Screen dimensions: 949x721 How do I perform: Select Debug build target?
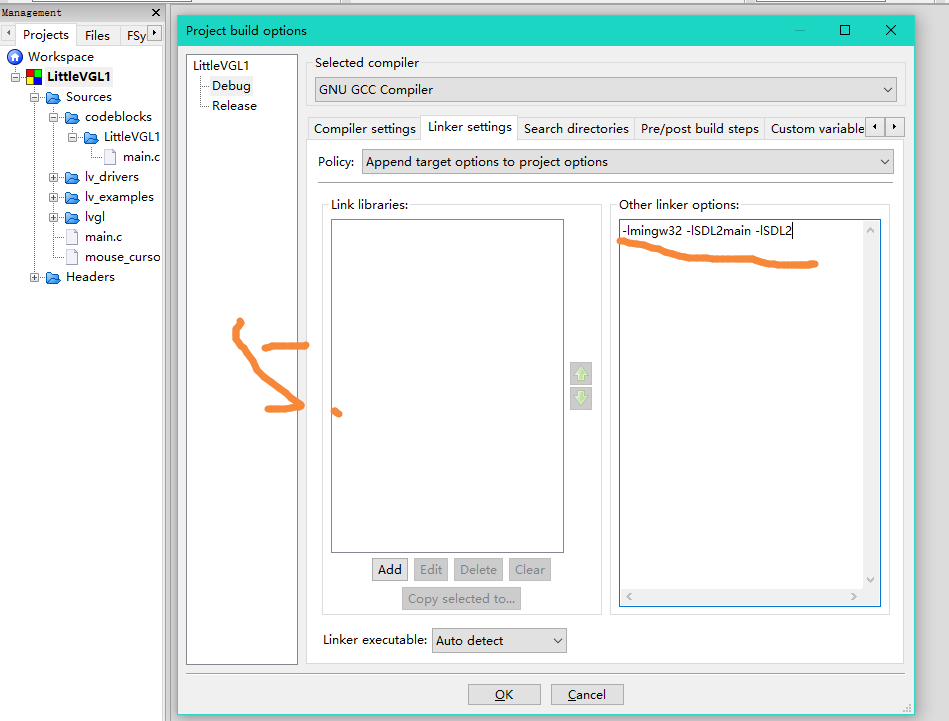point(231,86)
